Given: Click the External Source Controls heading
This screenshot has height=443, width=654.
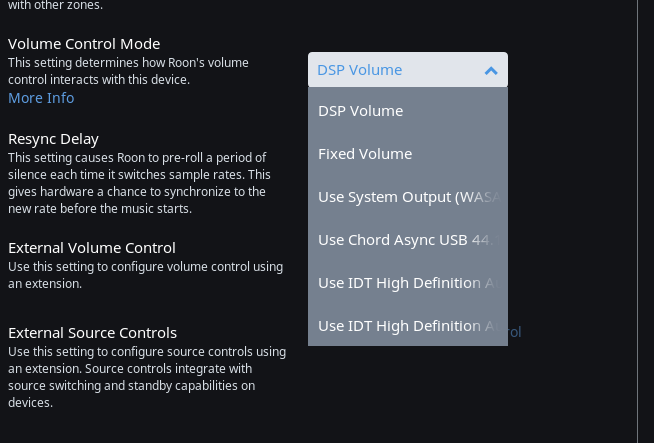Looking at the screenshot, I should pyautogui.click(x=92, y=333).
